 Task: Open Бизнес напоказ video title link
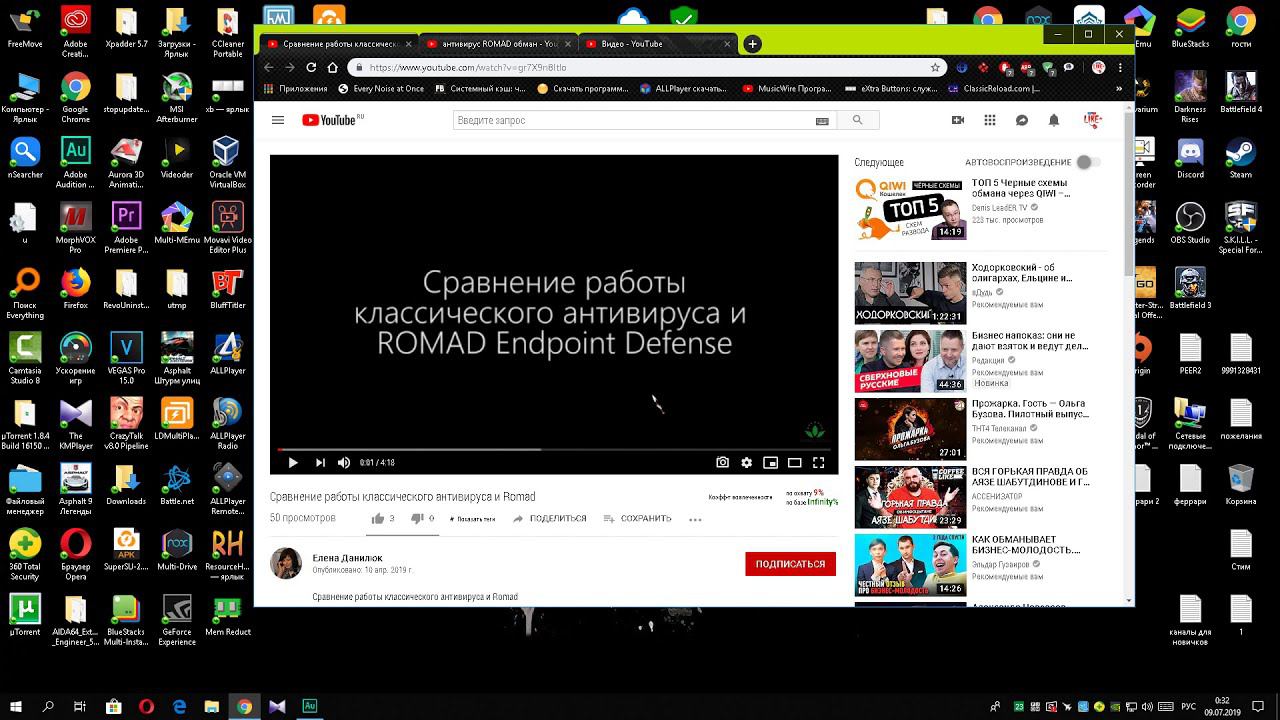1030,341
